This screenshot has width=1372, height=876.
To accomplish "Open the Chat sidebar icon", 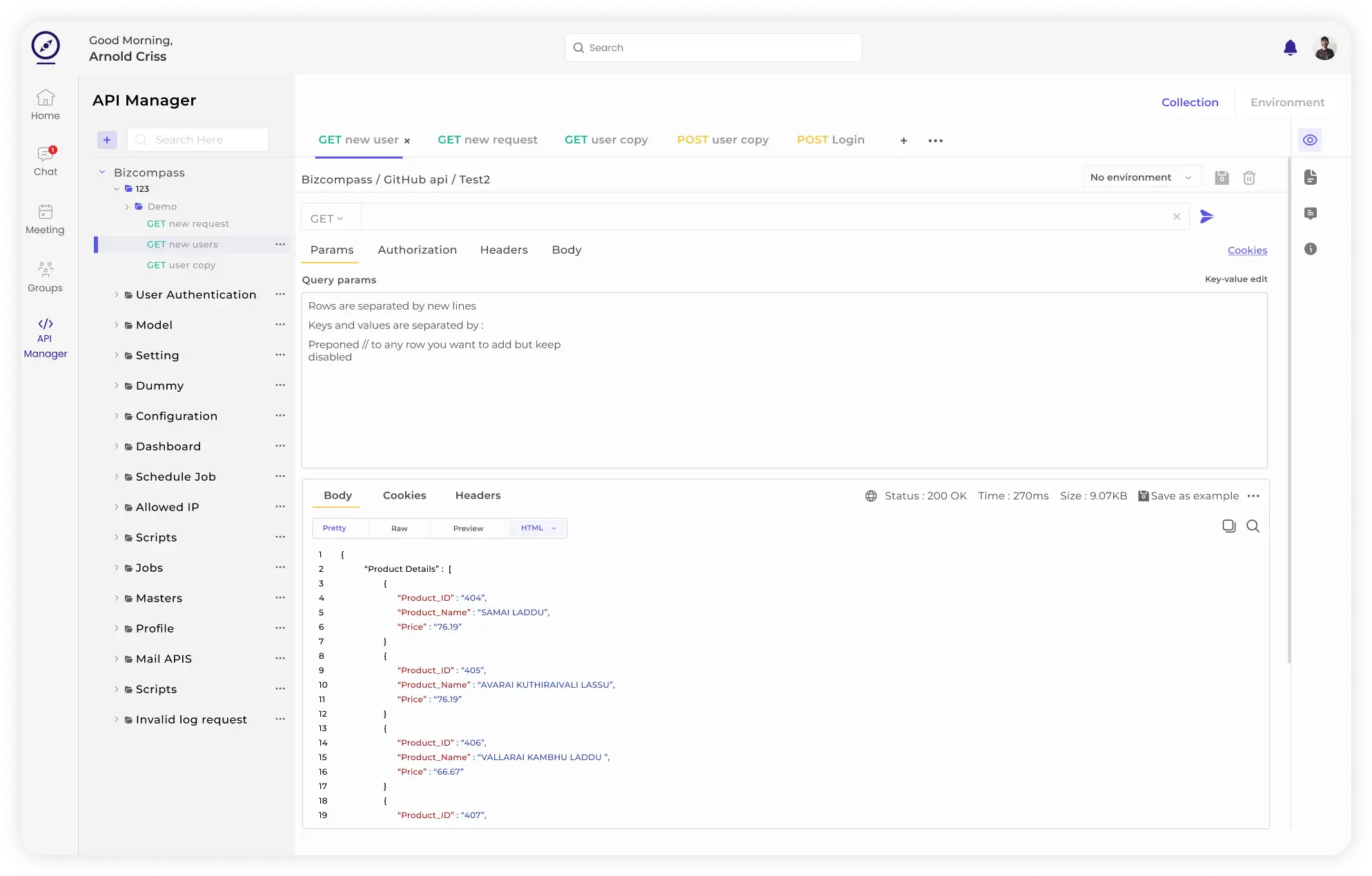I will [46, 160].
